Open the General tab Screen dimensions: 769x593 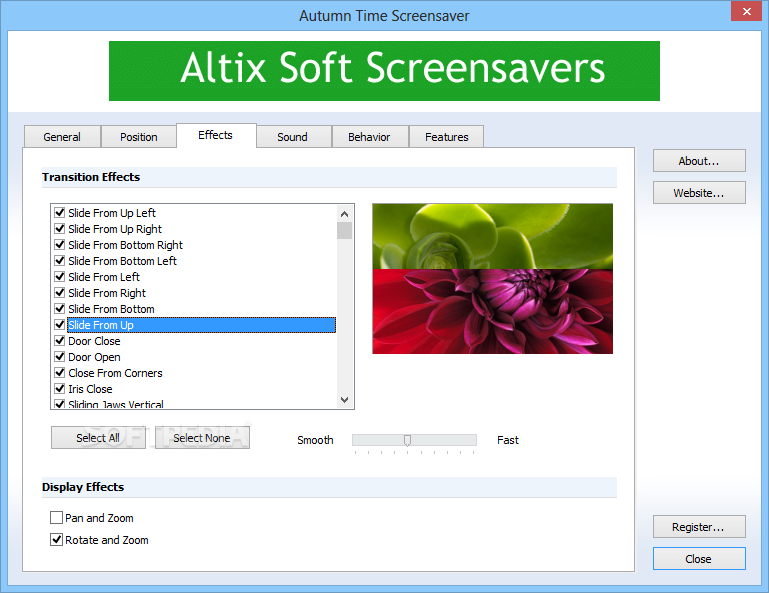click(62, 137)
